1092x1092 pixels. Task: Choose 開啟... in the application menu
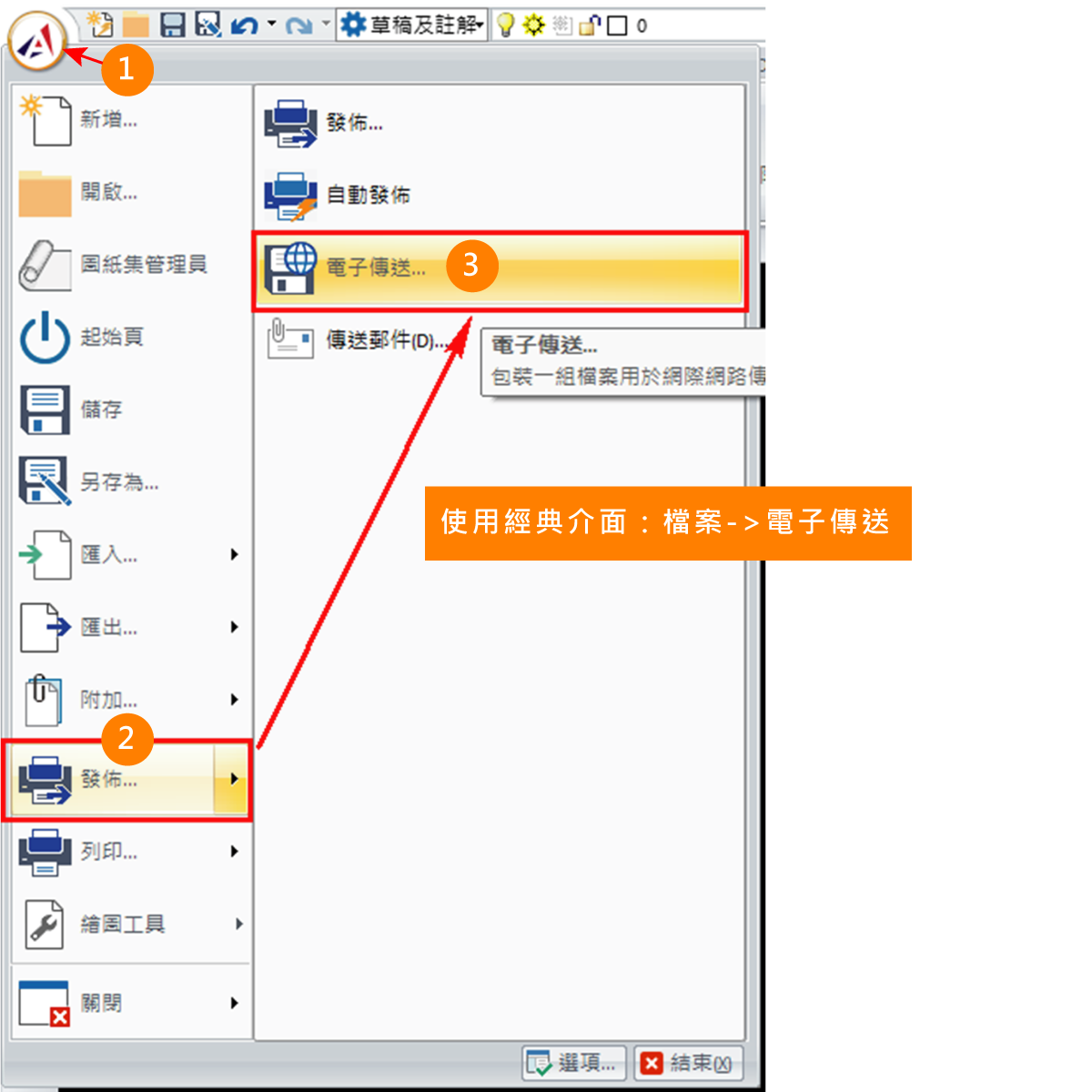(131, 192)
